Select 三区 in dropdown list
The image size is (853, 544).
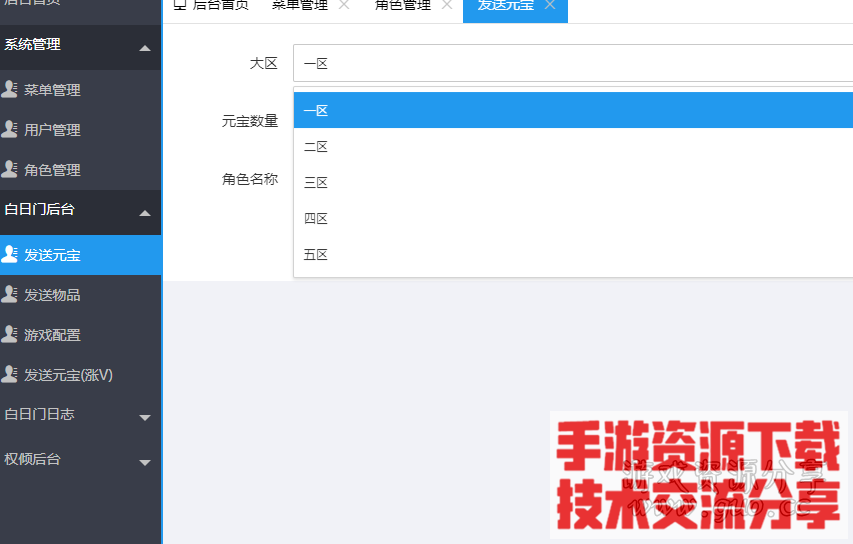coord(573,182)
